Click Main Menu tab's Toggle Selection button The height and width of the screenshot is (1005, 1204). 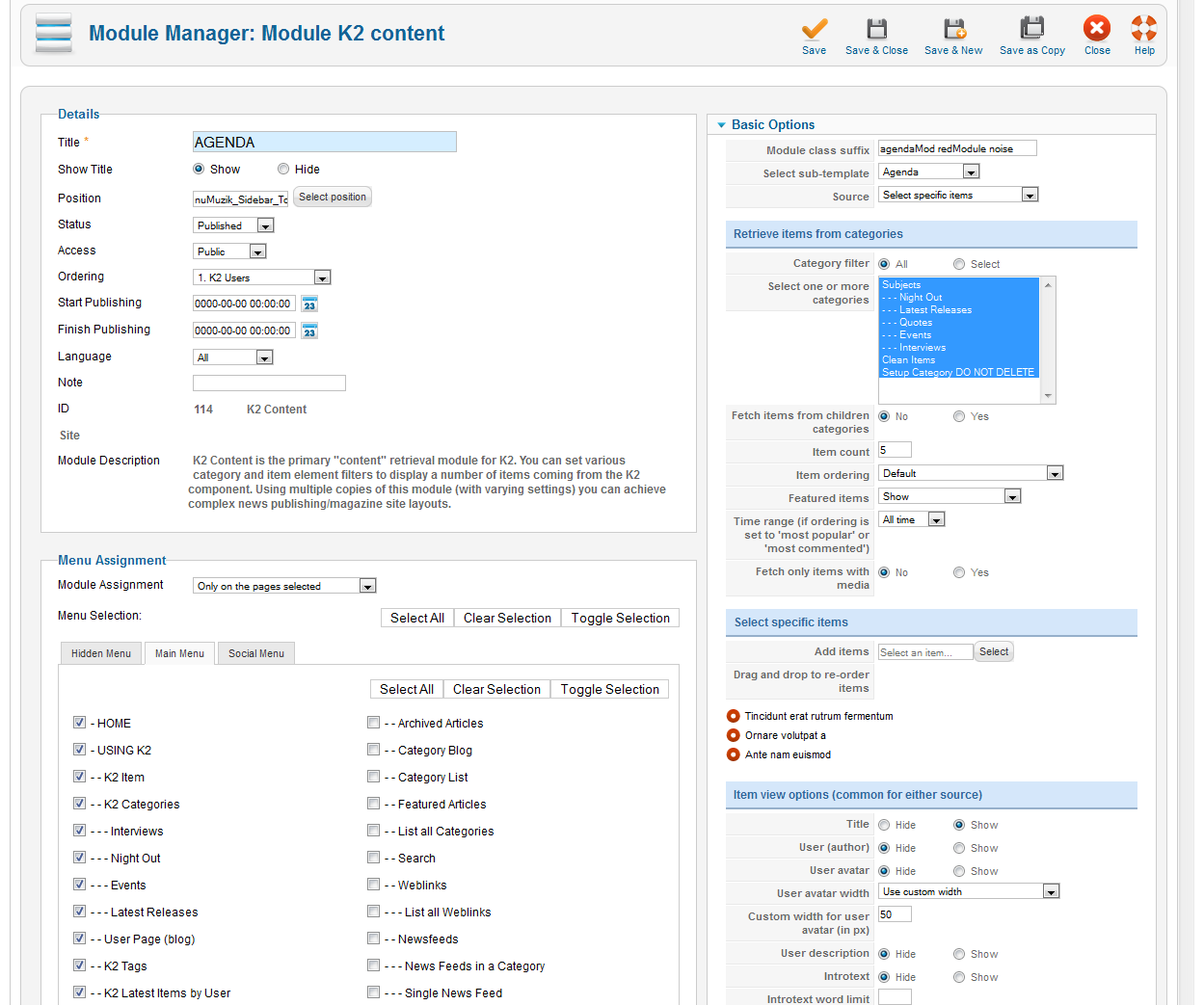[x=610, y=689]
